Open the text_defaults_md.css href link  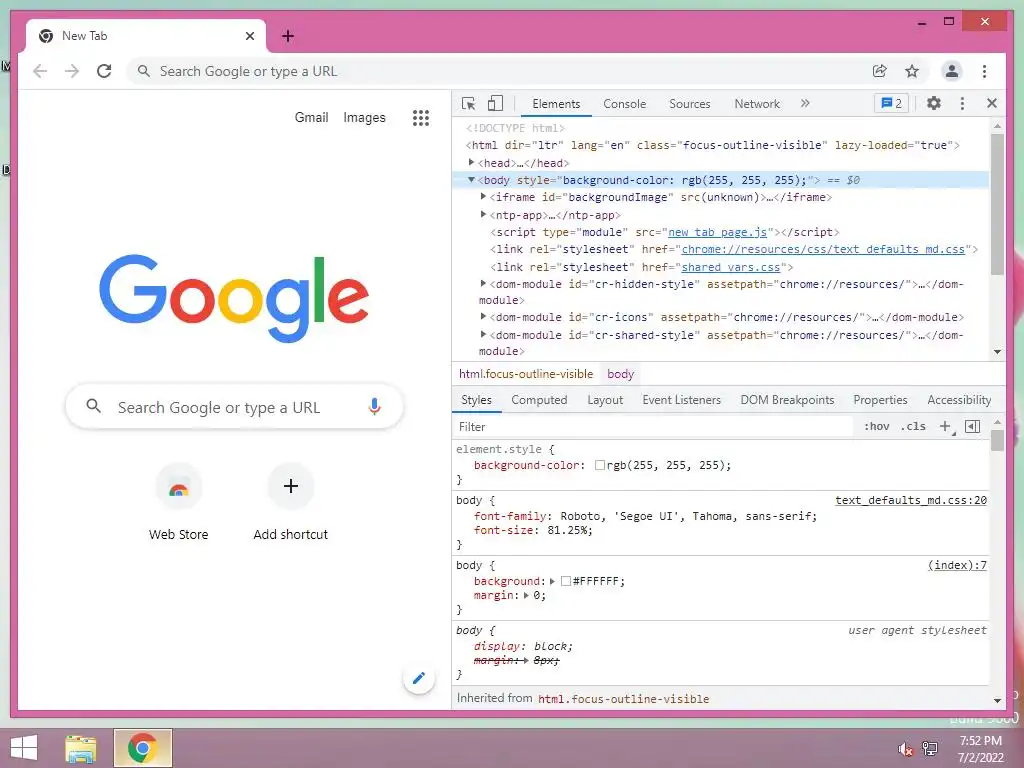[x=823, y=249]
